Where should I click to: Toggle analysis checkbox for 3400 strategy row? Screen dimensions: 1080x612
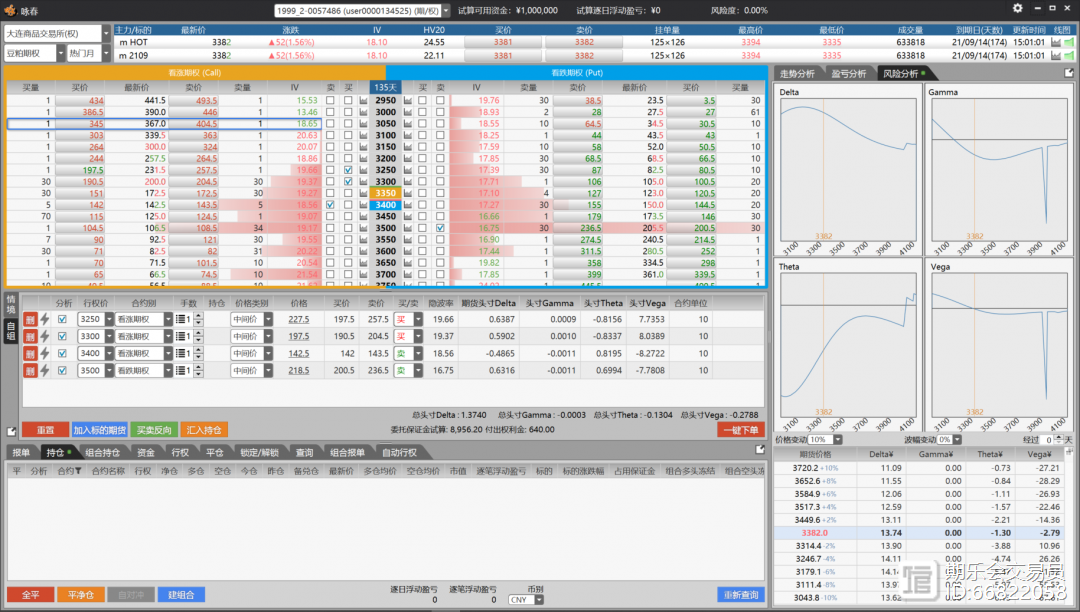click(x=63, y=354)
